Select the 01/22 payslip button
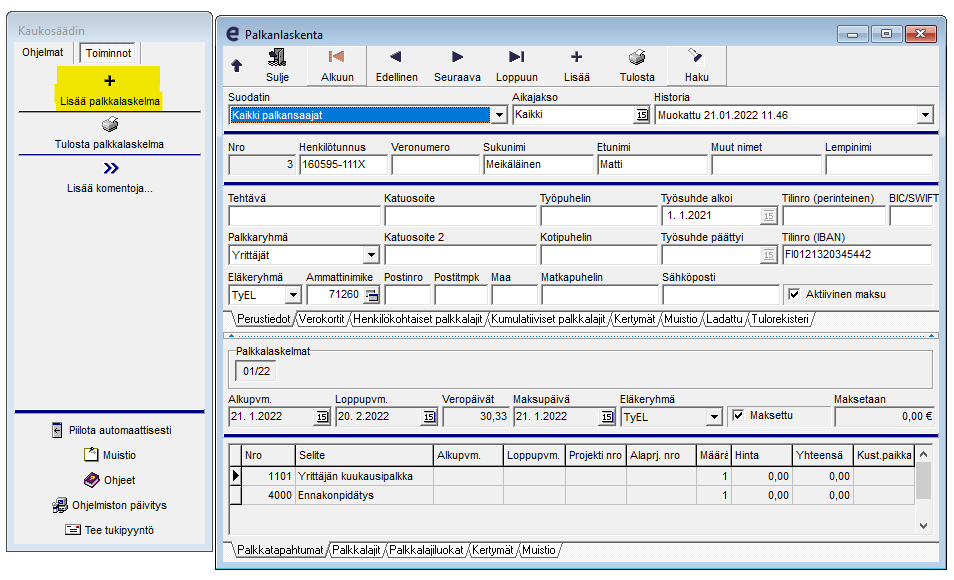Image resolution: width=954 pixels, height=580 pixels. pyautogui.click(x=256, y=371)
